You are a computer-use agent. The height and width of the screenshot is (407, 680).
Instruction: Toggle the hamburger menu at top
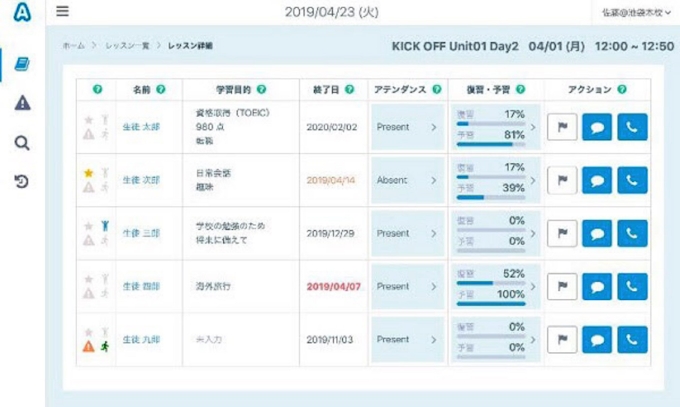63,12
